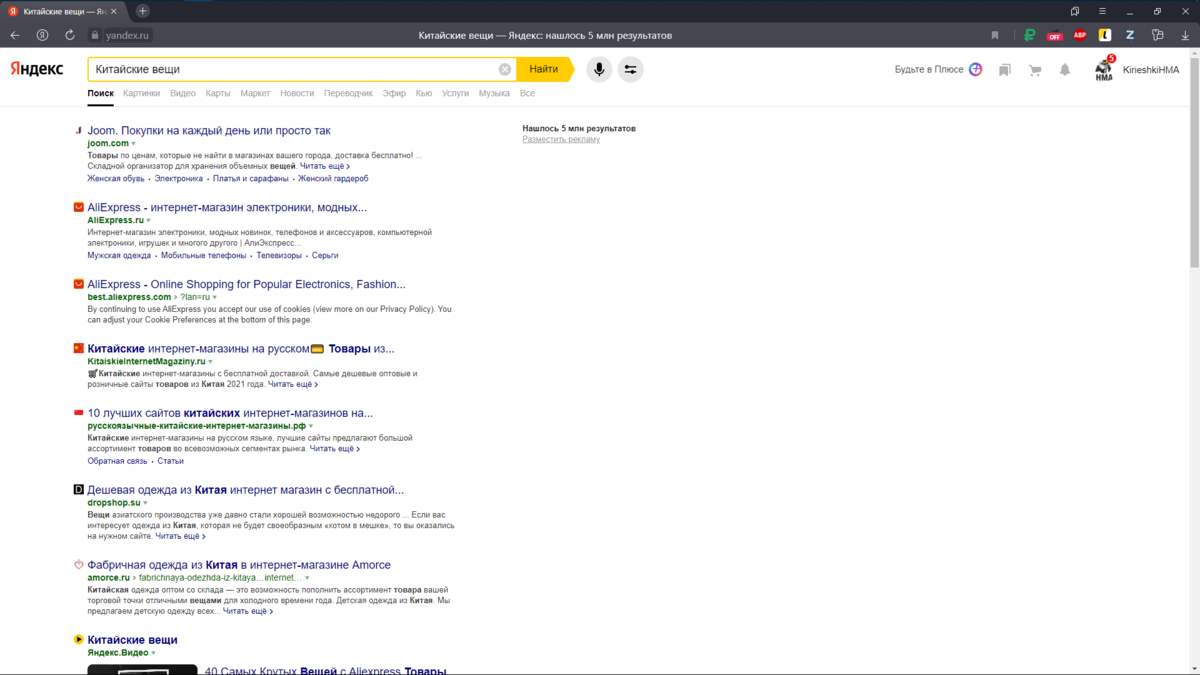The image size is (1200, 675).
Task: Bookmark this page in the address bar
Action: [995, 35]
